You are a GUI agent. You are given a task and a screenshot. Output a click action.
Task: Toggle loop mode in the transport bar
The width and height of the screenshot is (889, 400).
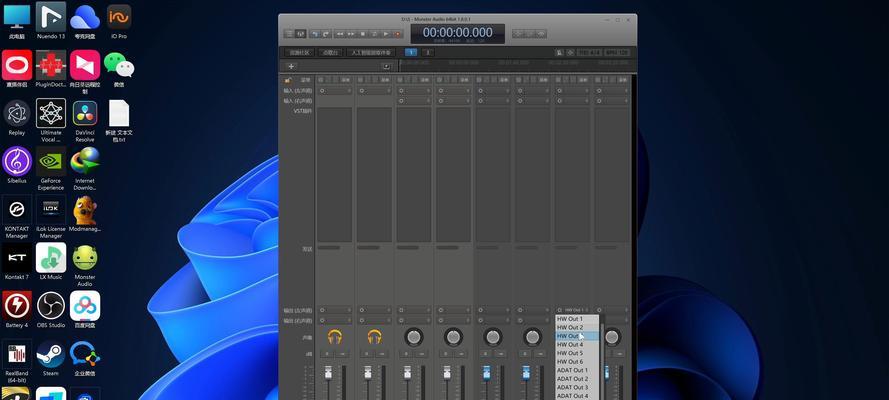coord(375,34)
